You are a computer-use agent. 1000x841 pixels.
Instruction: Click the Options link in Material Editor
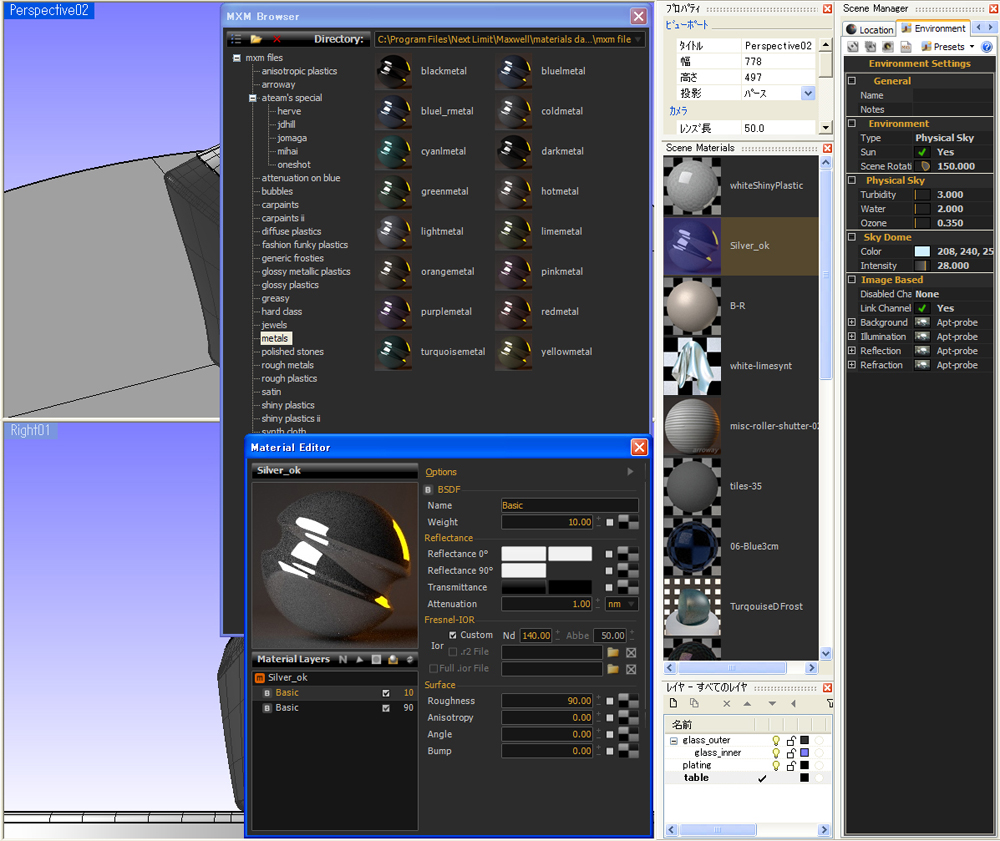point(441,472)
